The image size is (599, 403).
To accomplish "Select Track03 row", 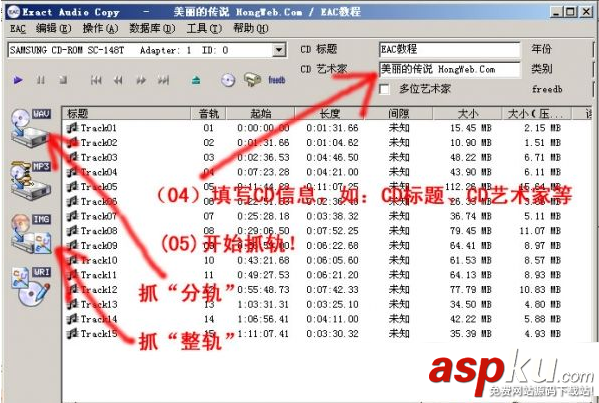I will [327, 157].
